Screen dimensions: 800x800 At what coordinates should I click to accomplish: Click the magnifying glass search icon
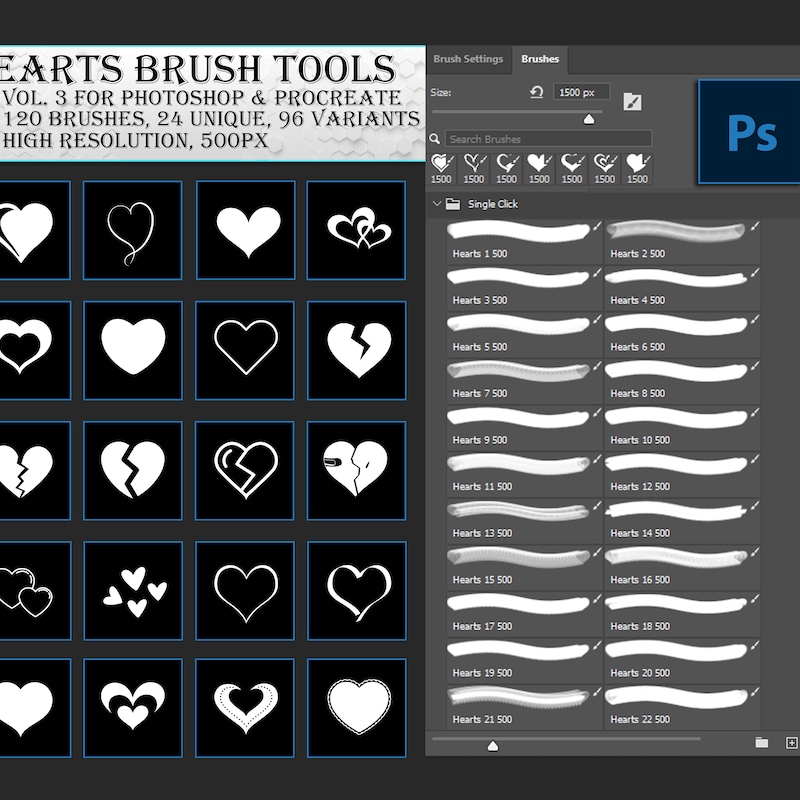[436, 139]
